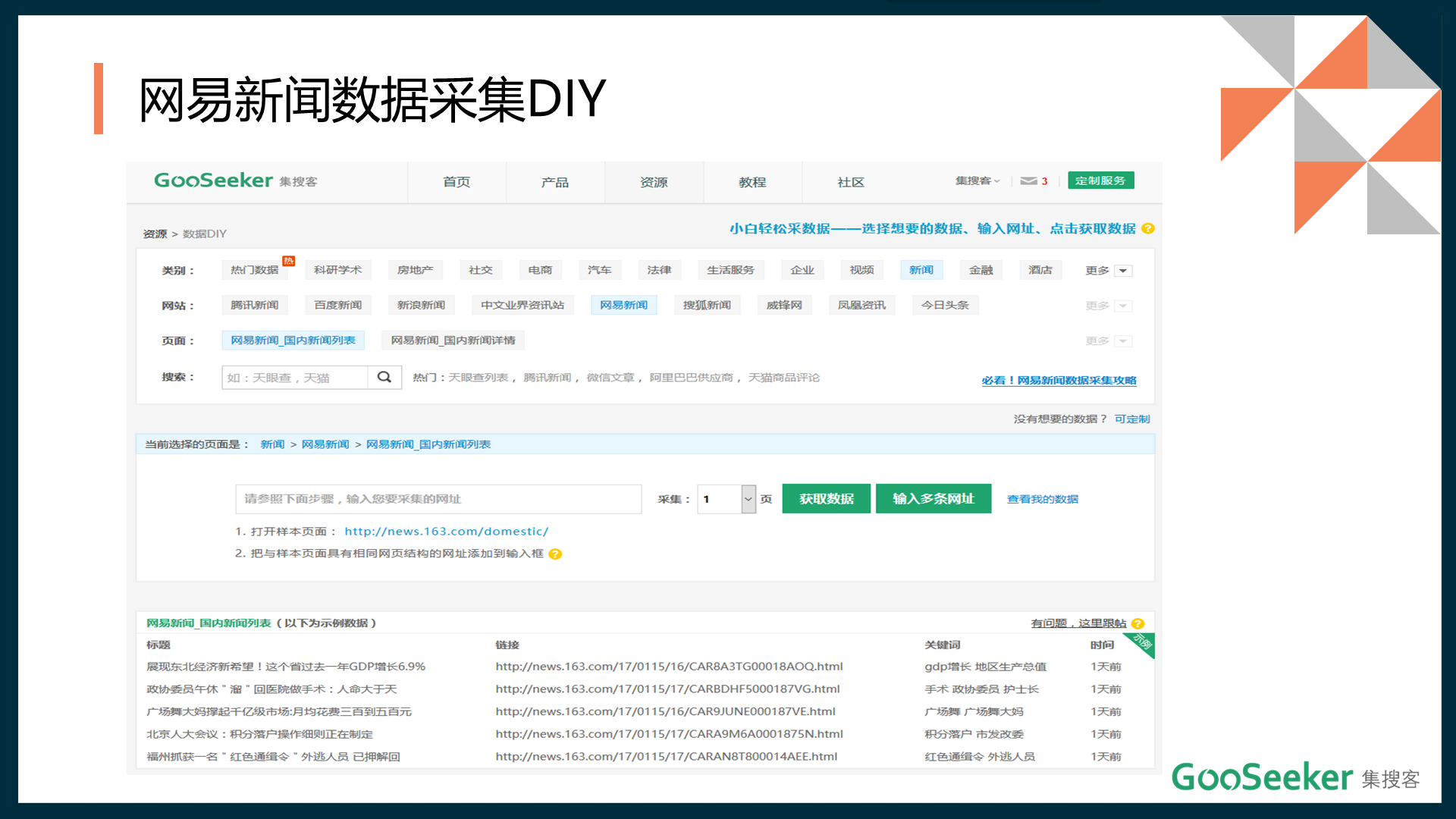Viewport: 1456px width, 819px height.
Task: Click the 定制服务 button
Action: (1100, 180)
